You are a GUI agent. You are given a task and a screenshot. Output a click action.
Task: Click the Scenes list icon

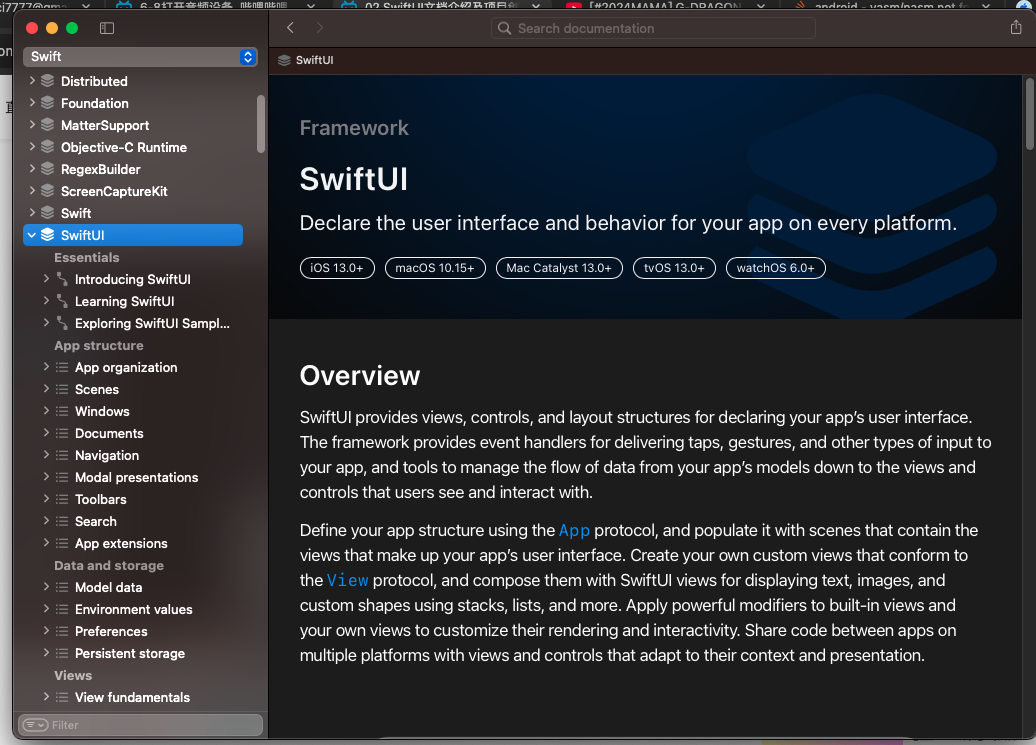click(x=62, y=389)
